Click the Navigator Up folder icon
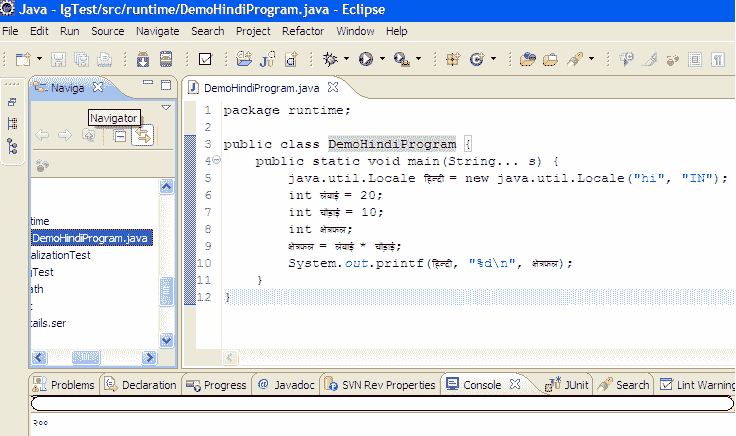Image resolution: width=736 pixels, height=436 pixels. [x=89, y=136]
